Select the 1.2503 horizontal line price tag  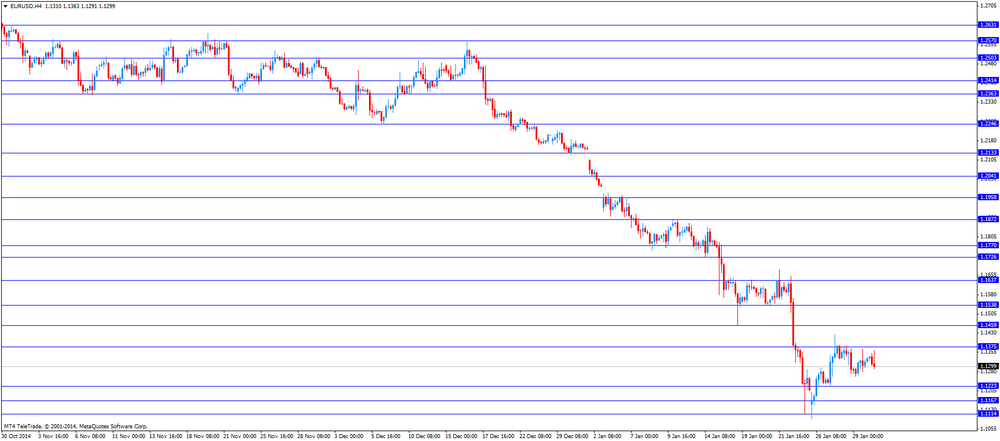point(989,57)
